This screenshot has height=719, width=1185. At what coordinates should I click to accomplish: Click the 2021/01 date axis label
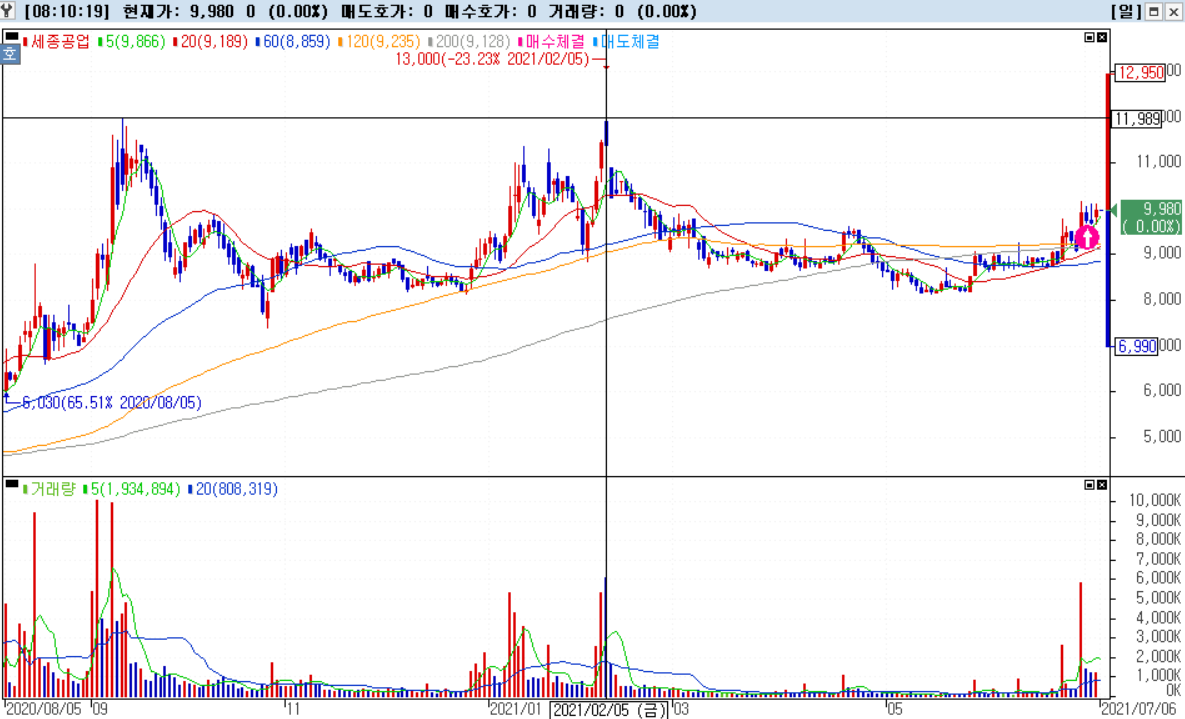(515, 710)
